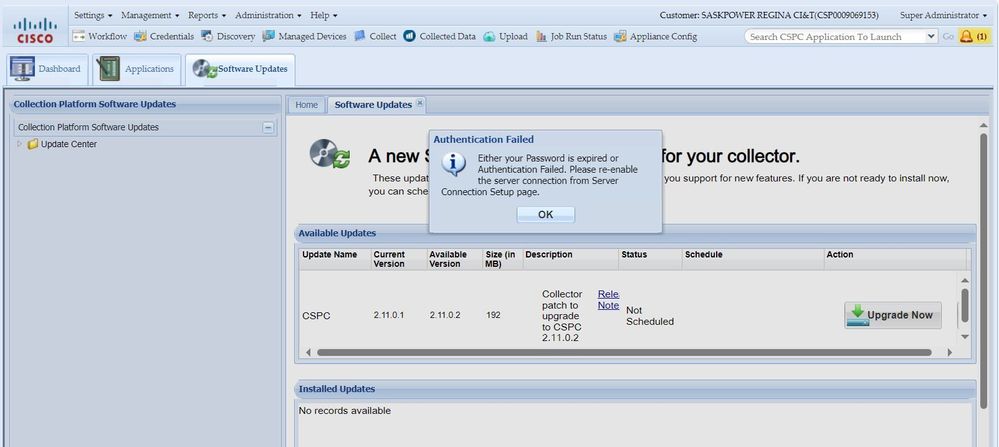The width and height of the screenshot is (999, 447).
Task: Click the info icon in Authentication Failed dialog
Action: (453, 164)
